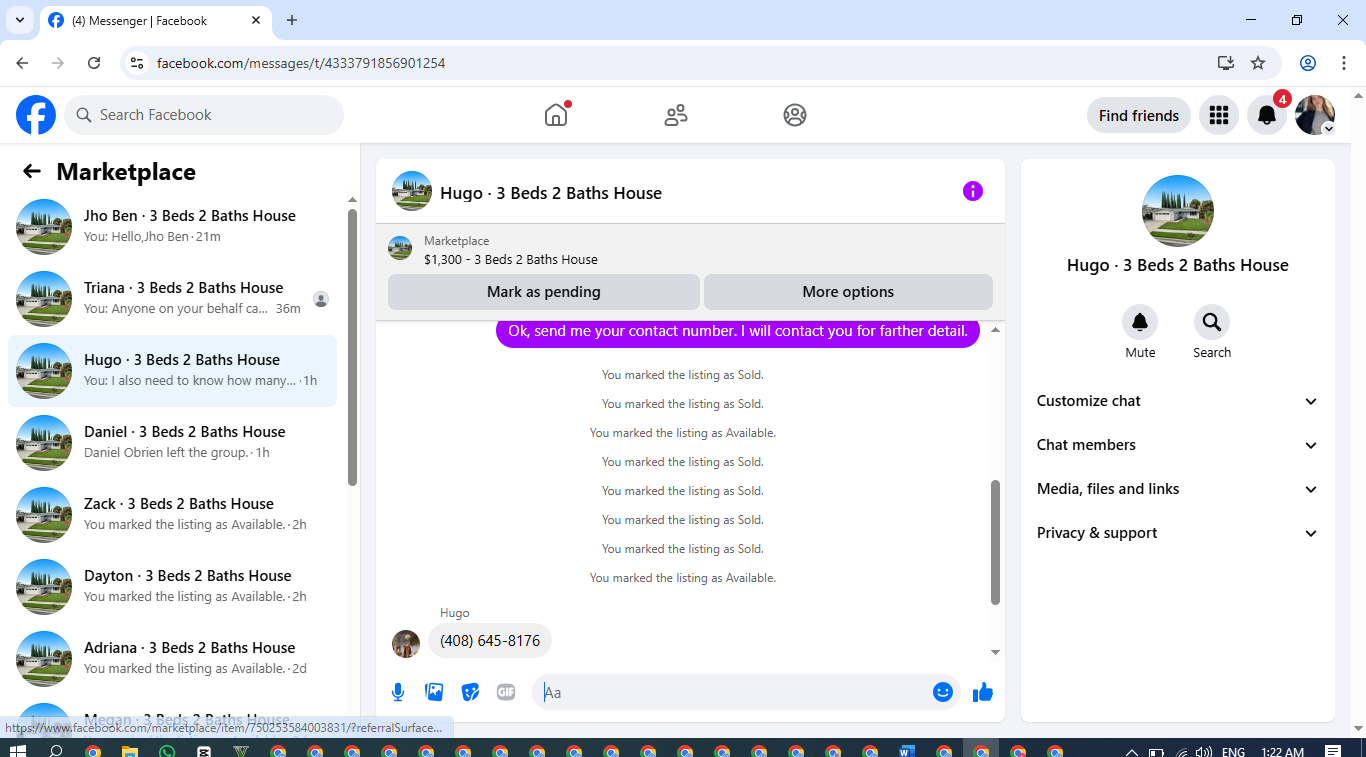Open the Jho Ben conversation
Image resolution: width=1366 pixels, height=757 pixels.
172,227
